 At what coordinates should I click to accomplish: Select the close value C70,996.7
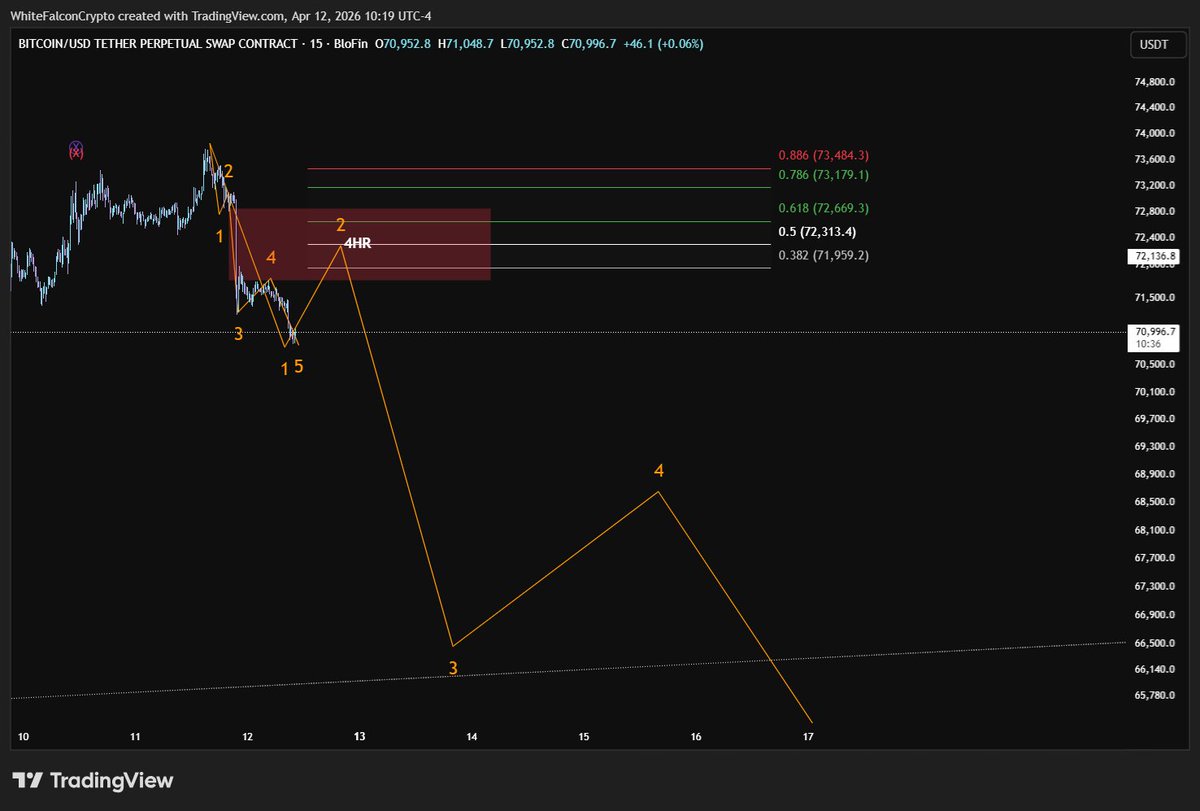point(590,44)
